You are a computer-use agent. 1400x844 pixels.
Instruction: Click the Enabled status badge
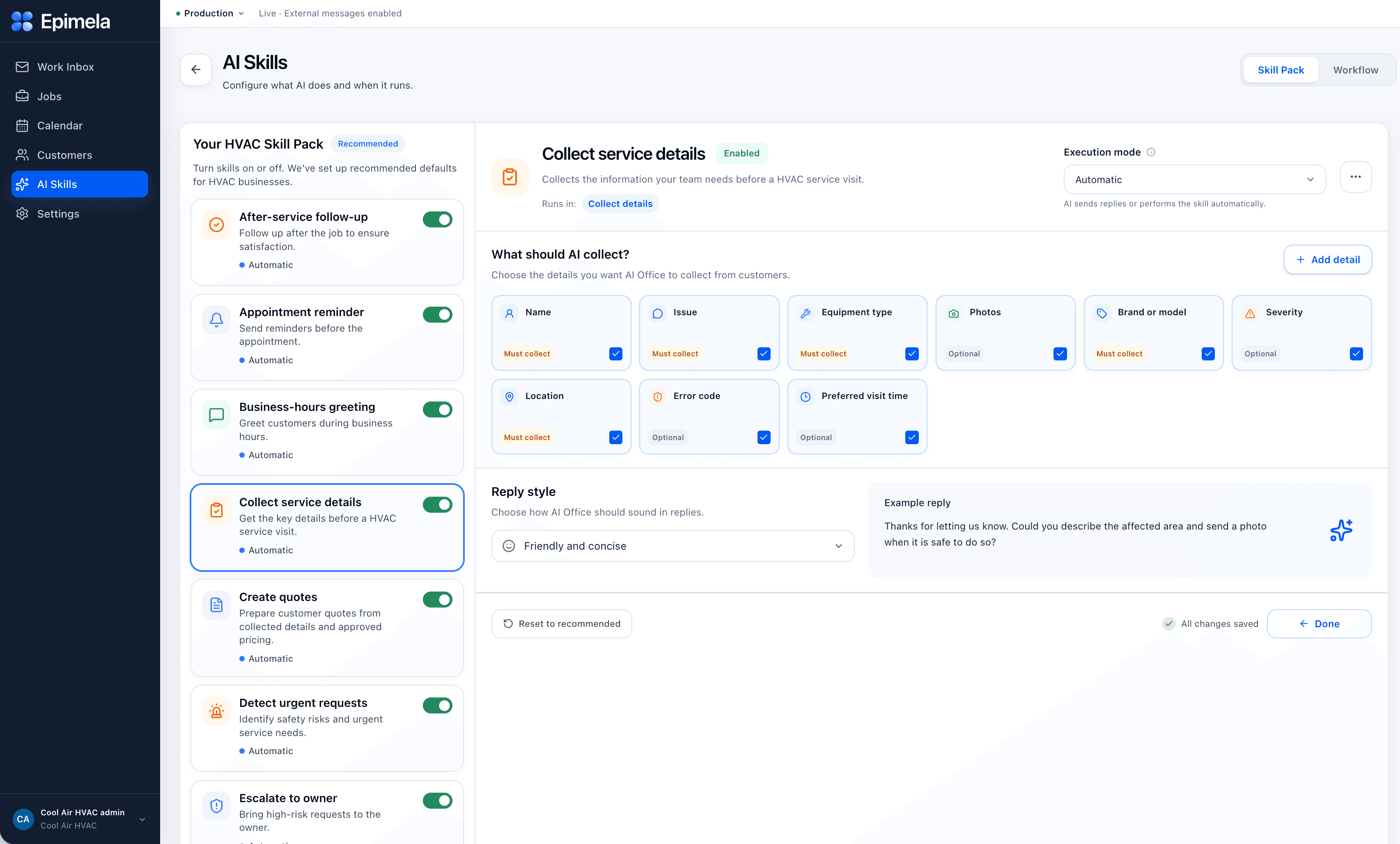pyautogui.click(x=741, y=154)
